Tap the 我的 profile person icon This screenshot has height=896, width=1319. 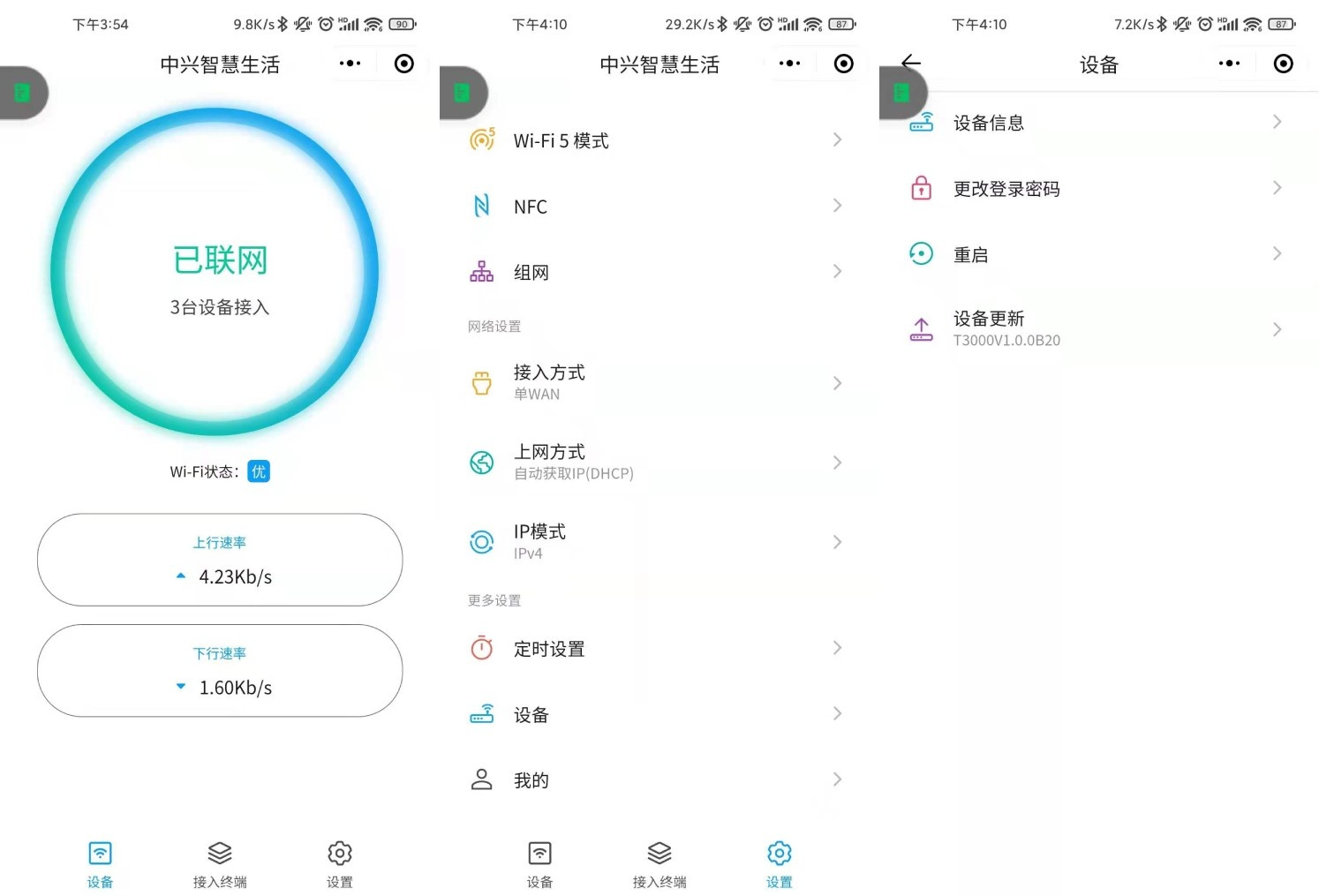pyautogui.click(x=482, y=779)
